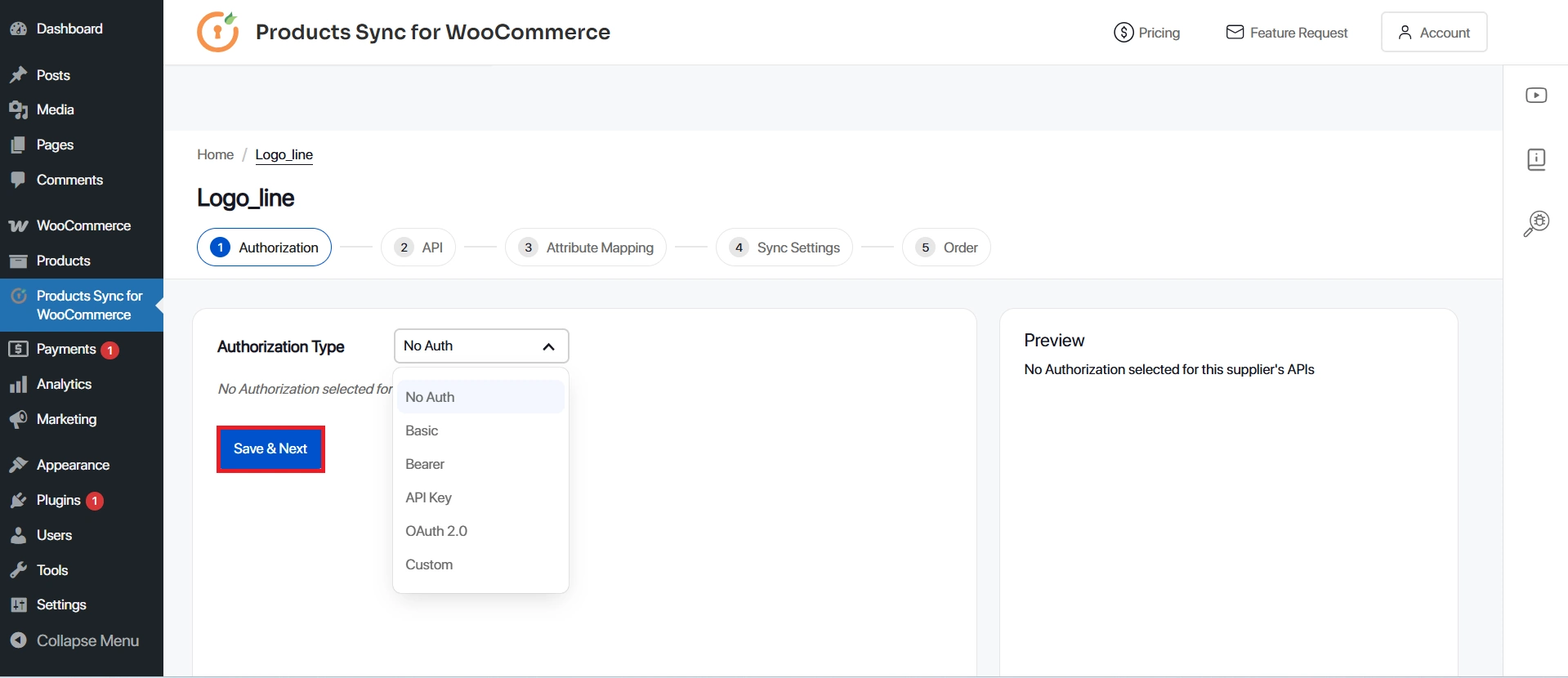Open the documentation info icon in right sidebar

pyautogui.click(x=1536, y=159)
